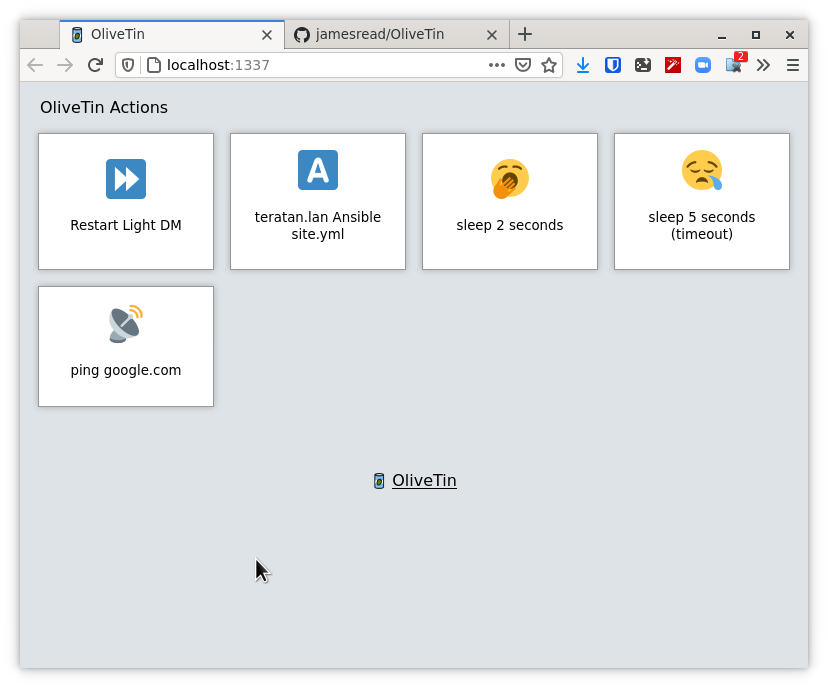Open the Downloads arrow in the toolbar
The width and height of the screenshot is (828, 688).
(x=583, y=65)
